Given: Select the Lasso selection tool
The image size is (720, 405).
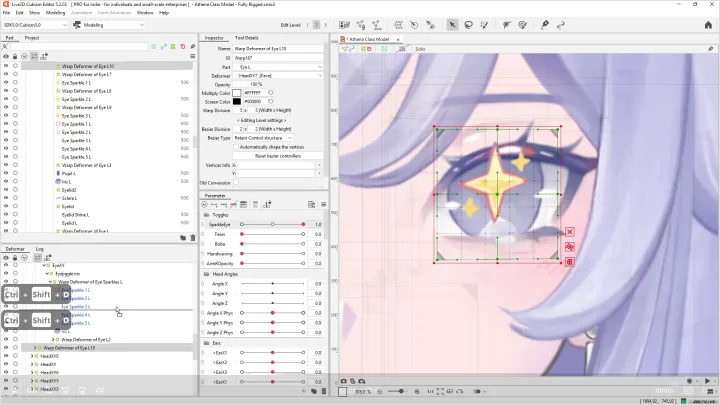Looking at the screenshot, I should click(468, 25).
